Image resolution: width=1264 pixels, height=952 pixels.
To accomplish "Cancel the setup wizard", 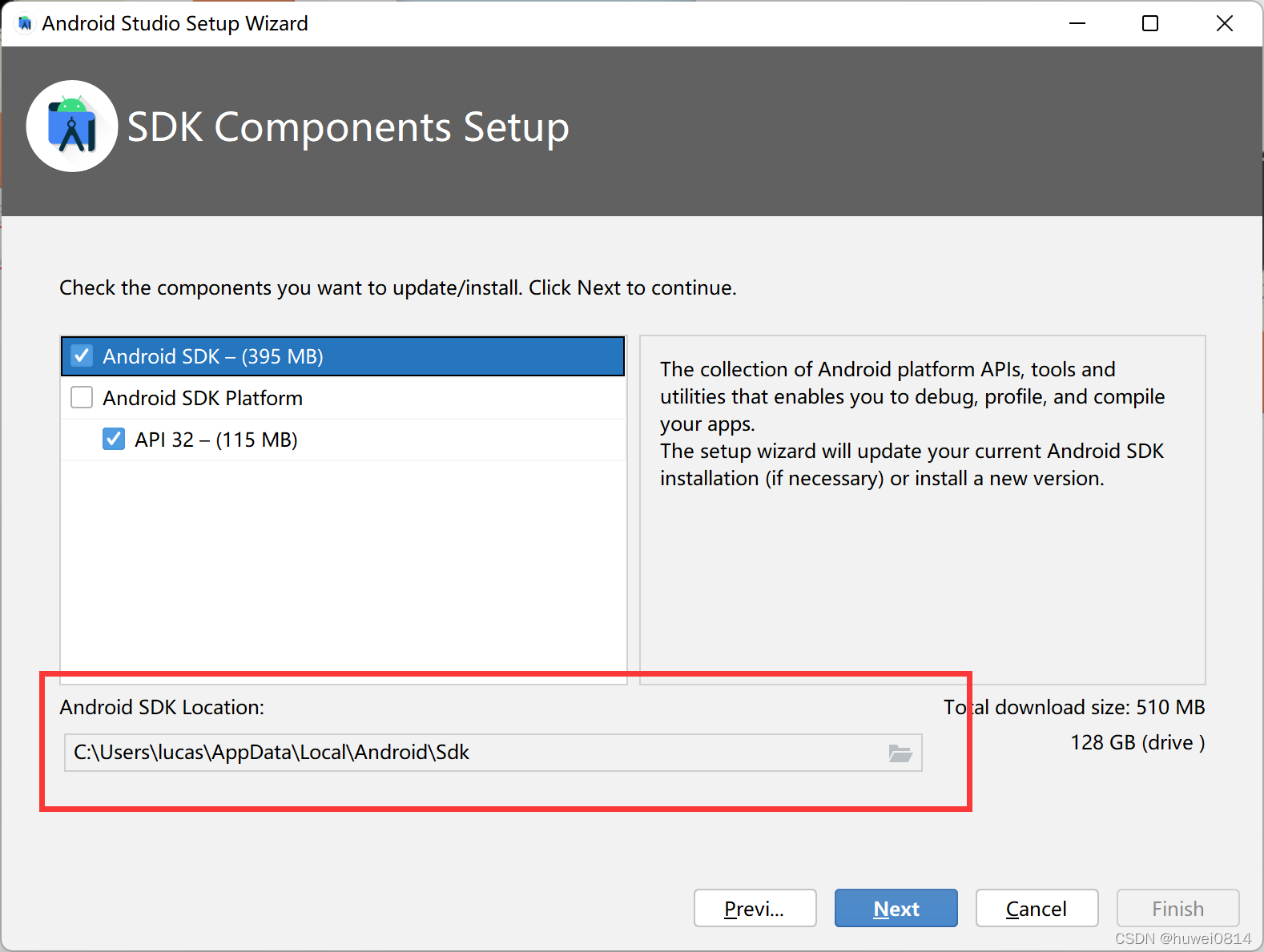I will pos(1037,908).
